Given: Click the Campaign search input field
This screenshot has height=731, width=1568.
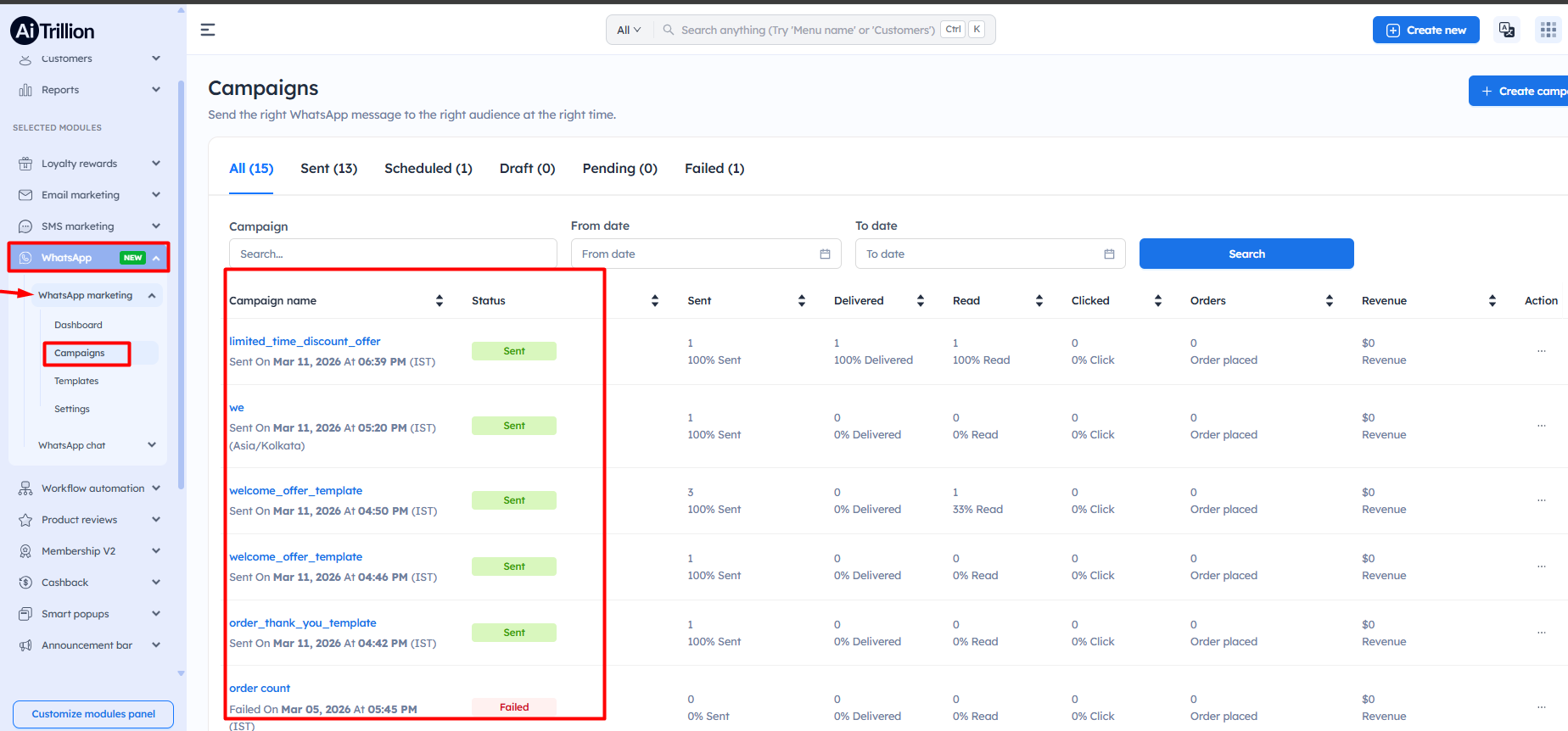Looking at the screenshot, I should click(x=392, y=254).
